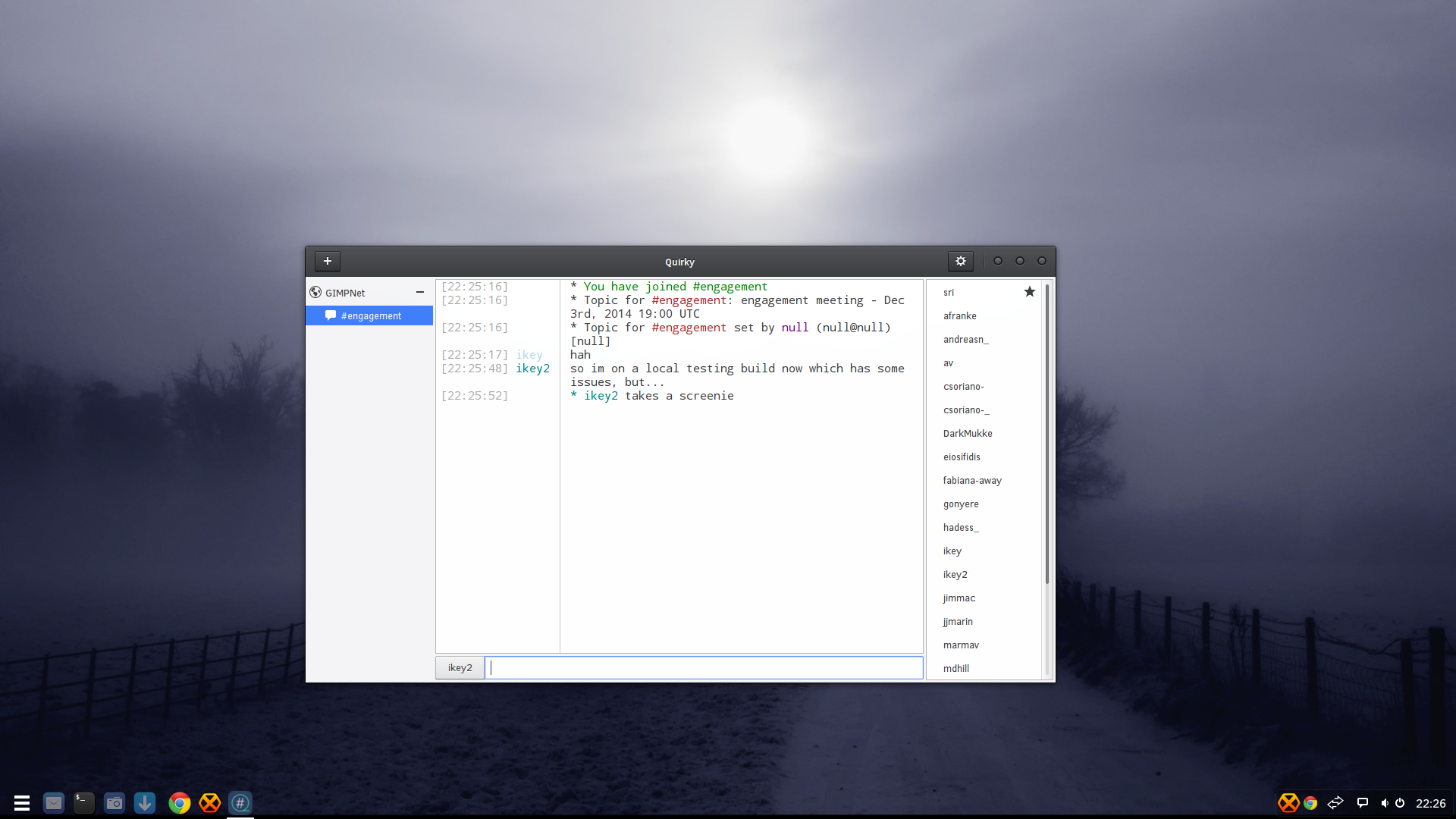The image size is (1456, 819).
Task: Click the ikey2 nickname button
Action: point(460,668)
